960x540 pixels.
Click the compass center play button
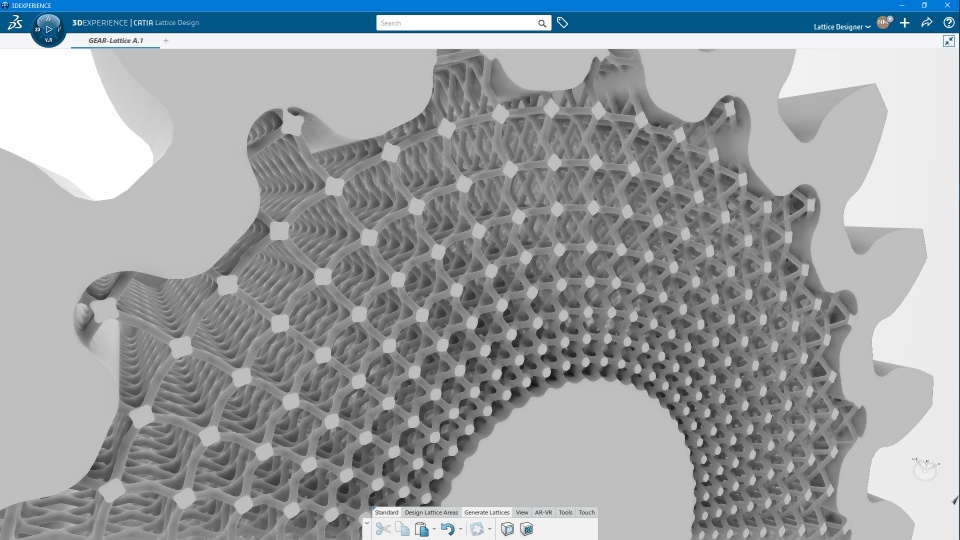pyautogui.click(x=48, y=29)
